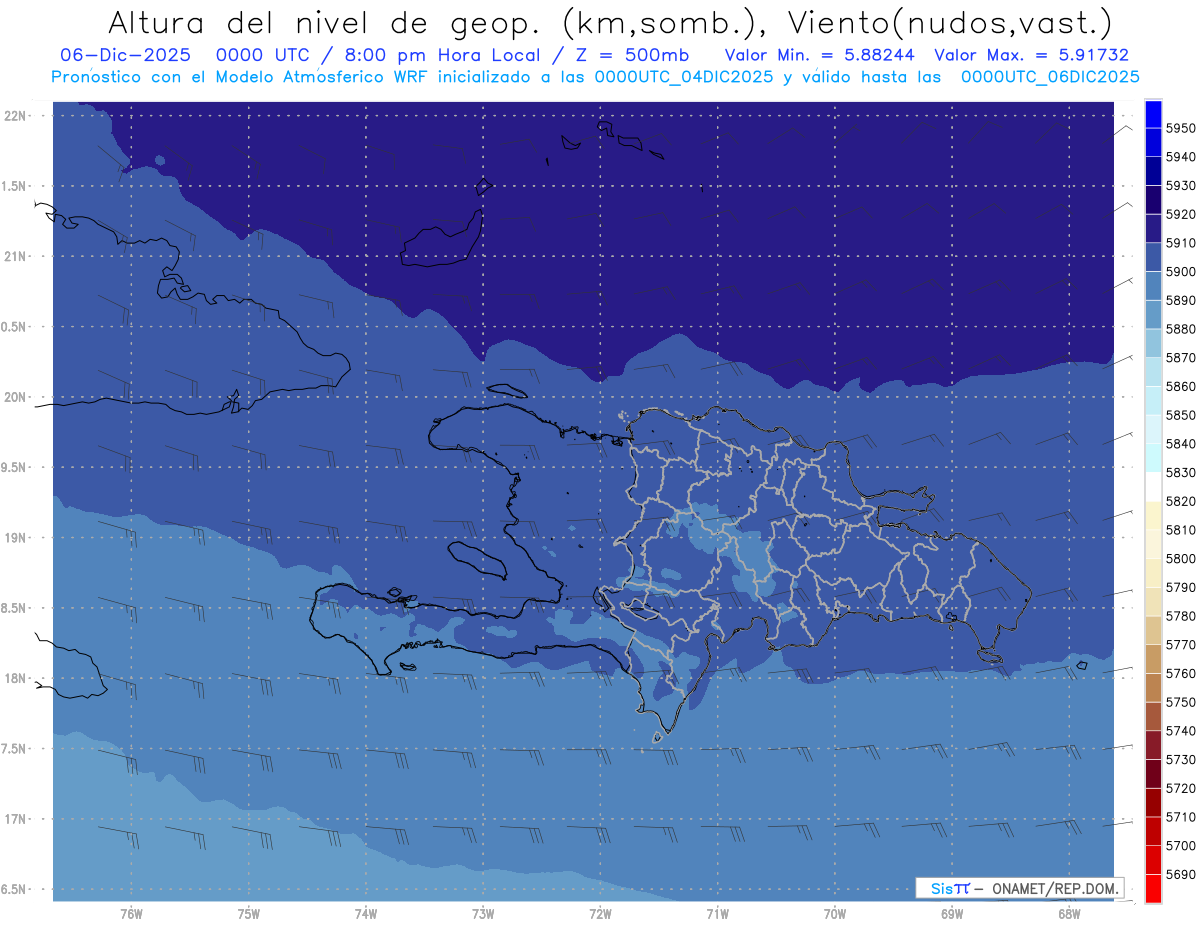Image resolution: width=1200 pixels, height=927 pixels.
Task: Click the 21N latitude label
Action: click(x=14, y=257)
